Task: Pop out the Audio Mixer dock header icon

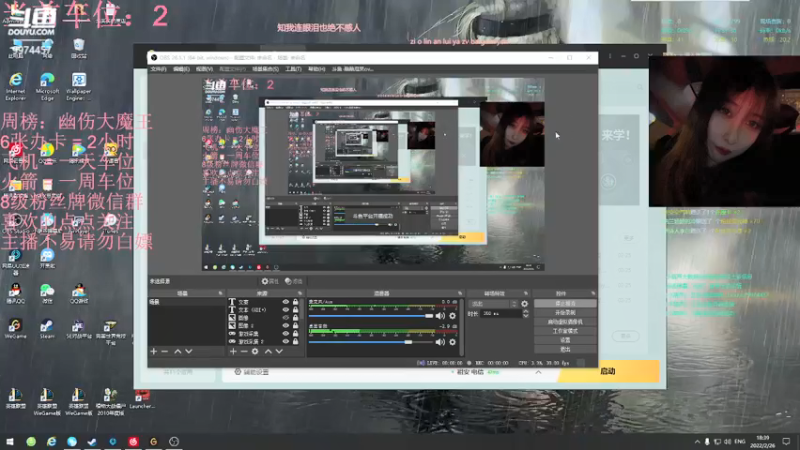Action: tap(460, 293)
